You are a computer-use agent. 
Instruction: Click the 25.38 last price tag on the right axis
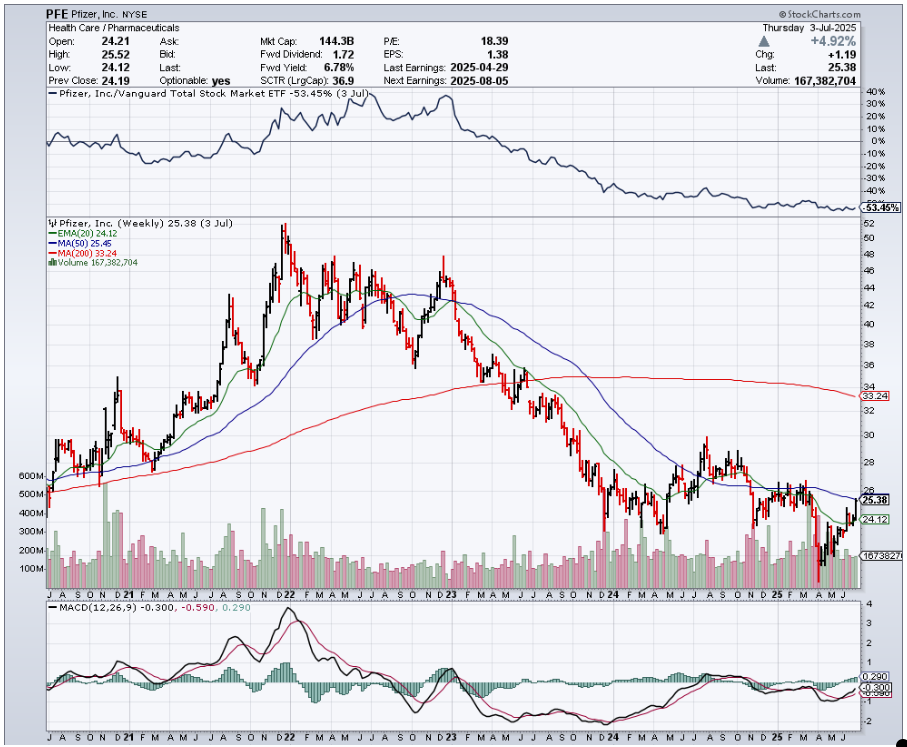tap(875, 500)
